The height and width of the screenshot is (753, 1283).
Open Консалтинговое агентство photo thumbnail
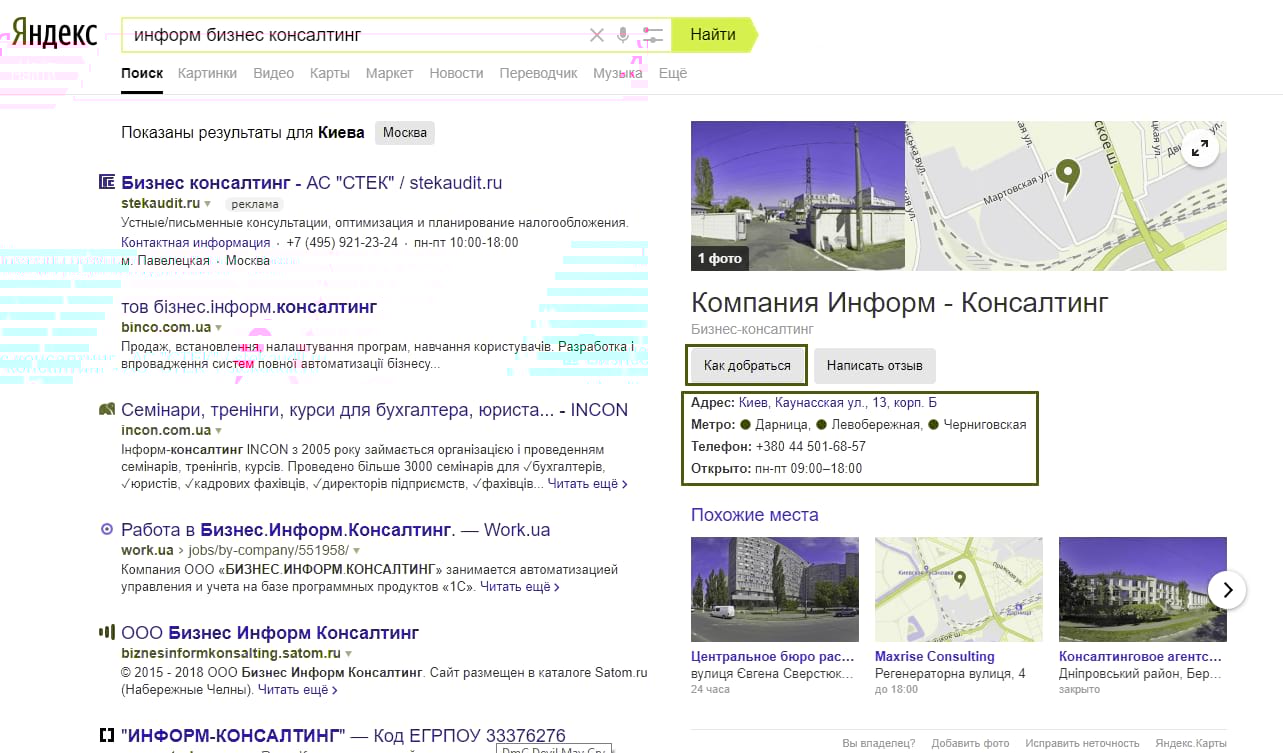tap(1143, 589)
